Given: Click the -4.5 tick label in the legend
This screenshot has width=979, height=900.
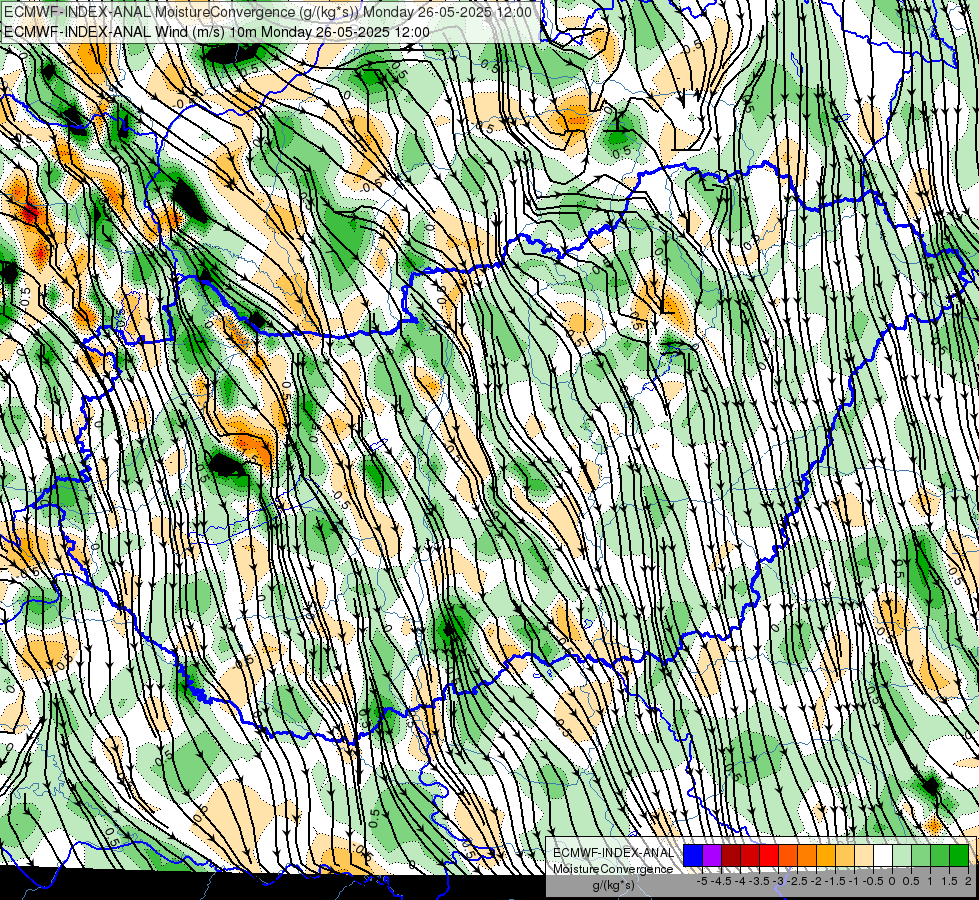Looking at the screenshot, I should click(x=722, y=881).
